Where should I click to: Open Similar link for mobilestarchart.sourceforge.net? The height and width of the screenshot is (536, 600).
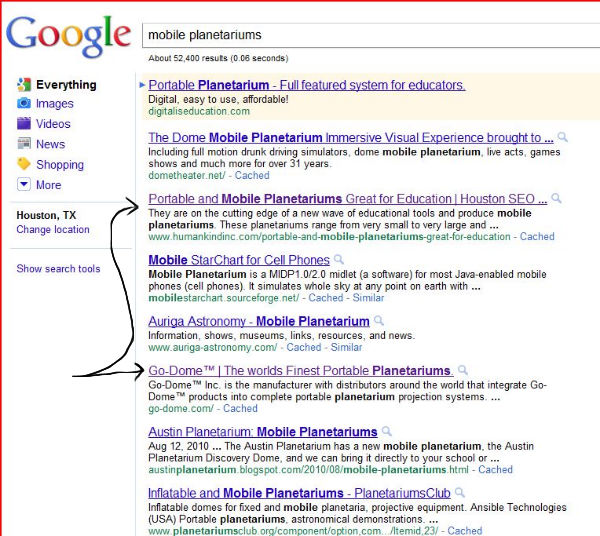(x=368, y=298)
